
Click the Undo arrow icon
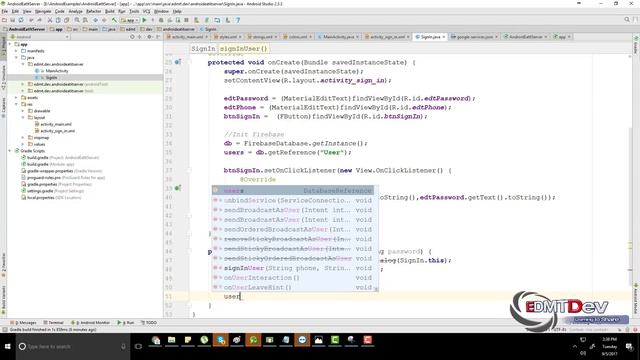31,20
